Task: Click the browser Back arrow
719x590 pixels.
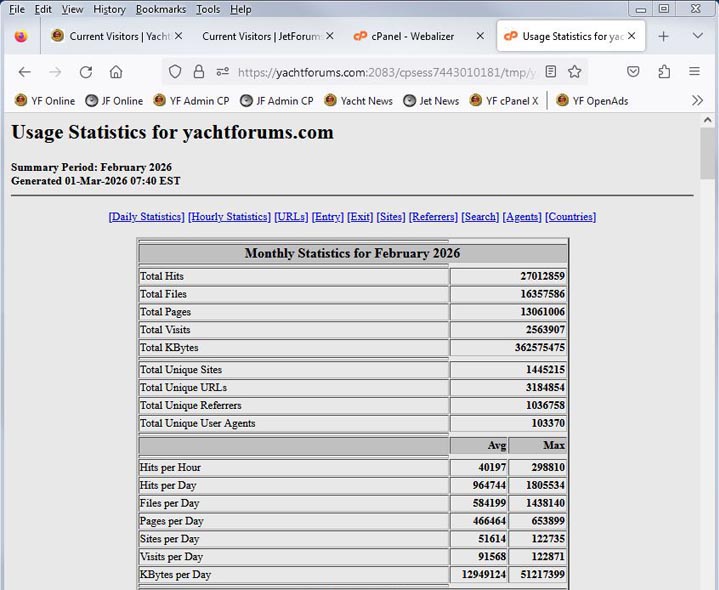Action: (25, 72)
